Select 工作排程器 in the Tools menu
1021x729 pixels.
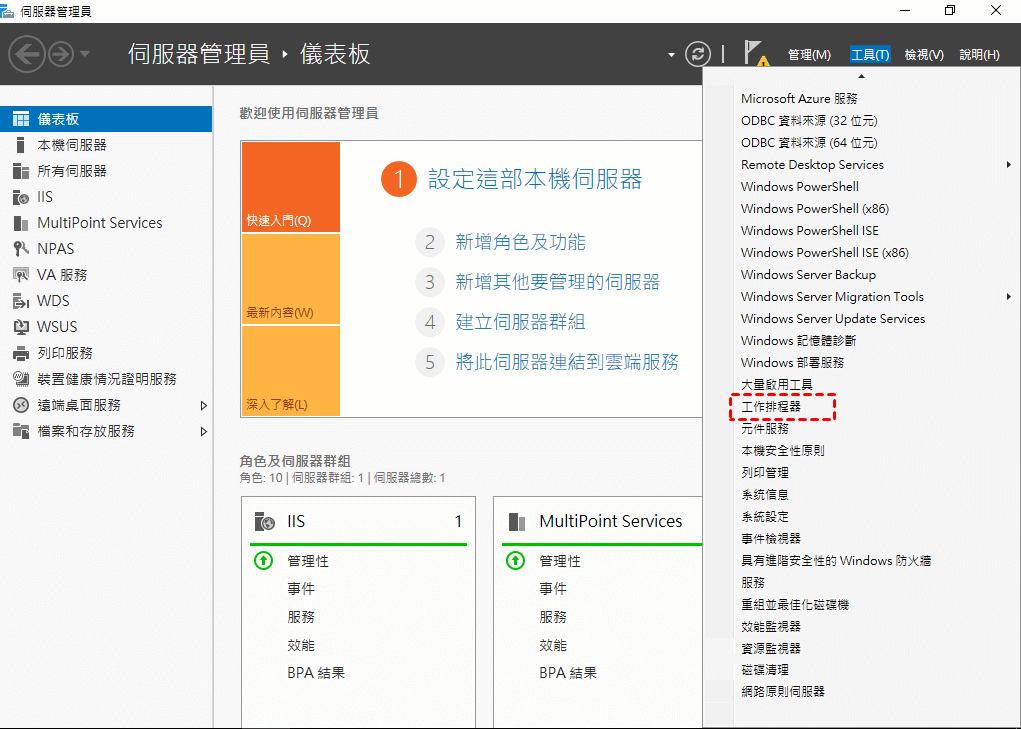point(771,407)
